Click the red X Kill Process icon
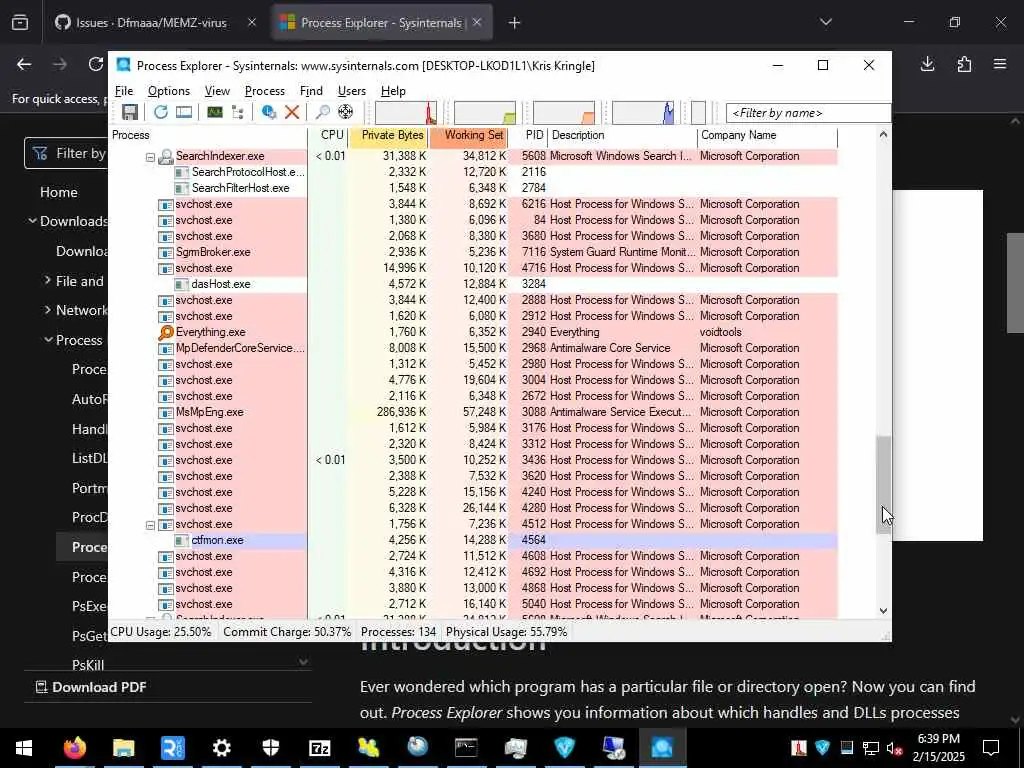 [x=292, y=112]
